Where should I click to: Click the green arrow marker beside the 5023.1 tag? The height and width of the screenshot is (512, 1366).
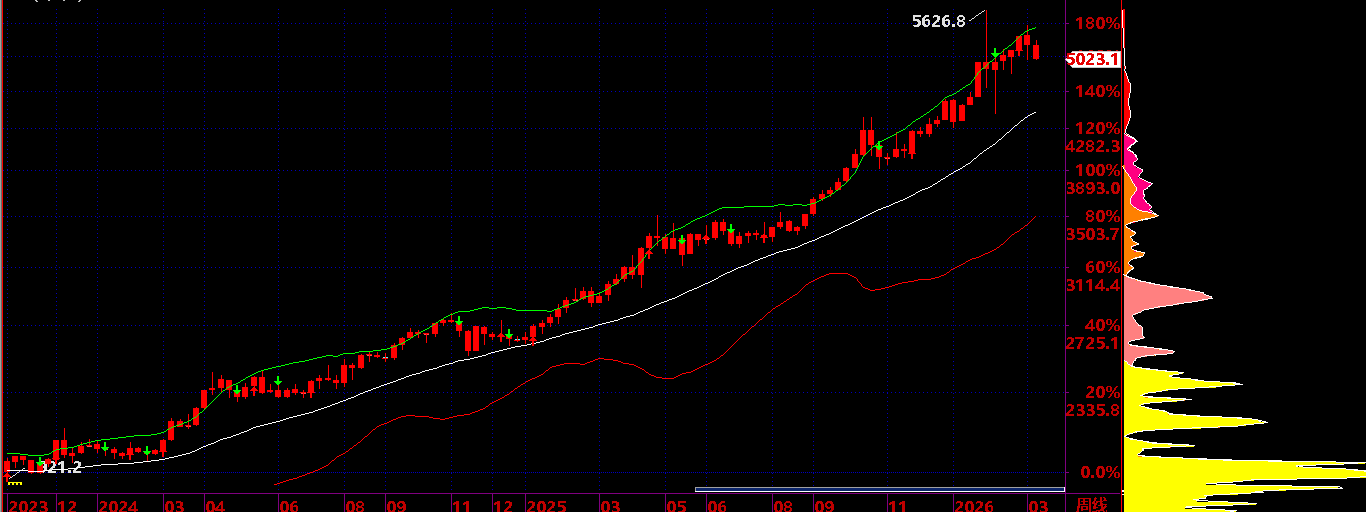pos(995,53)
